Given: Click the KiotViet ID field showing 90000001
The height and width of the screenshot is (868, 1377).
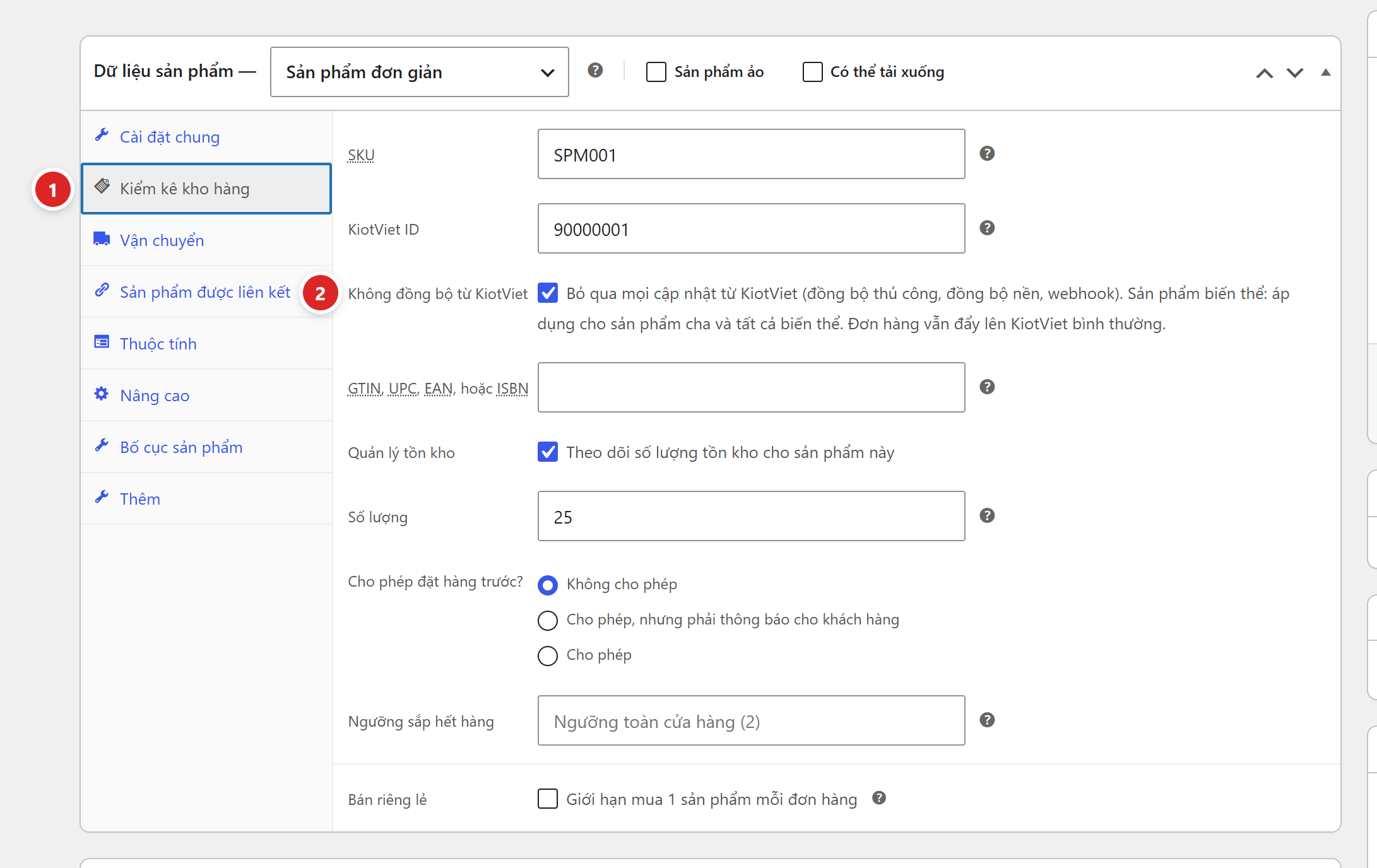Looking at the screenshot, I should click(x=752, y=228).
